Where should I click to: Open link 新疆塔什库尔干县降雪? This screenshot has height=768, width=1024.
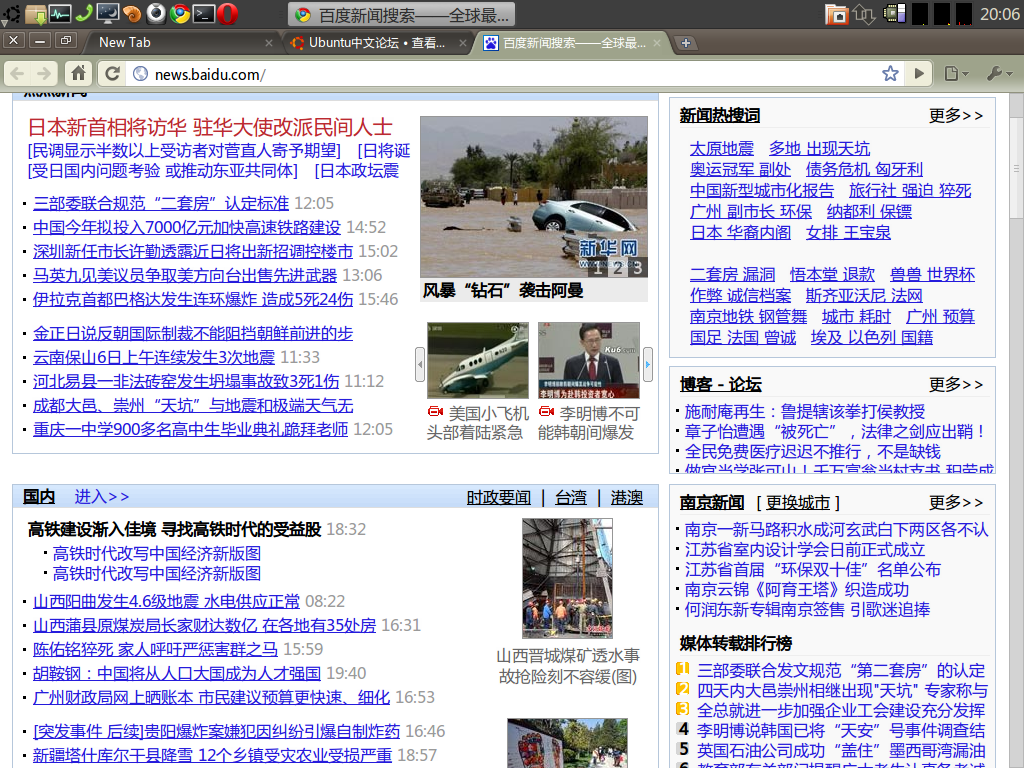(212, 755)
